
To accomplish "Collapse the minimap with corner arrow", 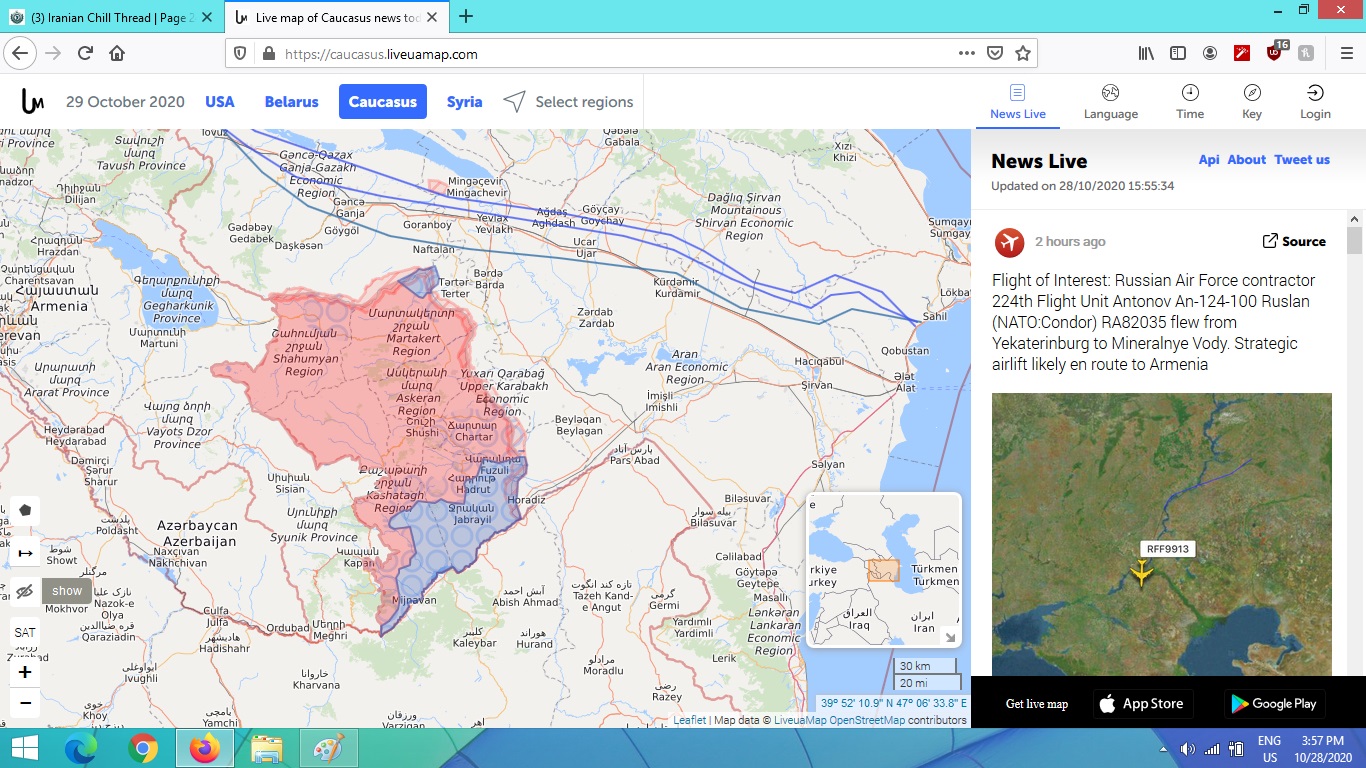I will [950, 637].
